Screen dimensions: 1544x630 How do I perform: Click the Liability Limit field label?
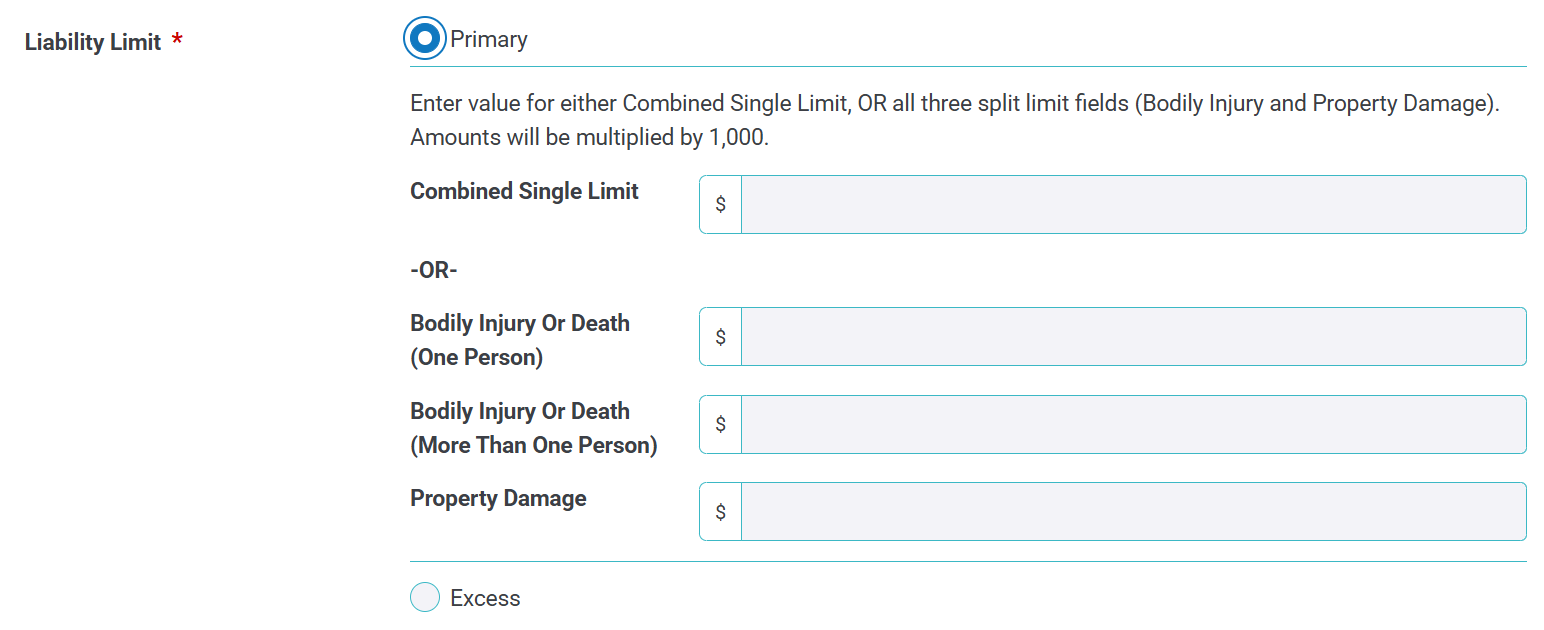pyautogui.click(x=90, y=41)
